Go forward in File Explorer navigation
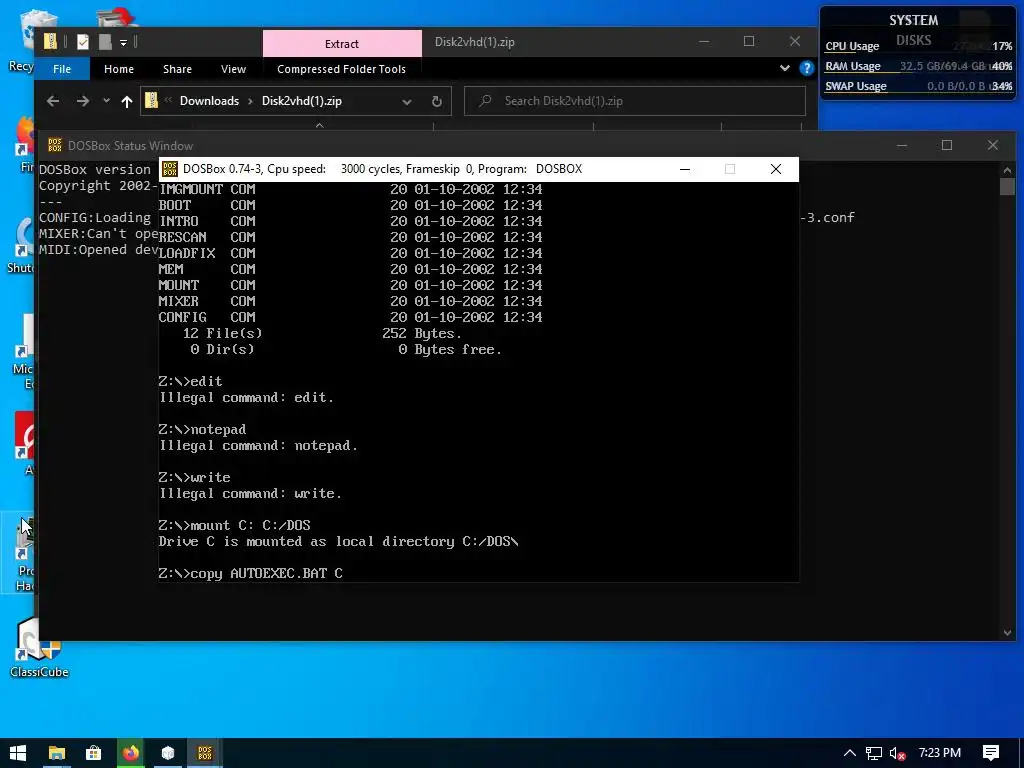This screenshot has height=768, width=1024. coord(82,101)
